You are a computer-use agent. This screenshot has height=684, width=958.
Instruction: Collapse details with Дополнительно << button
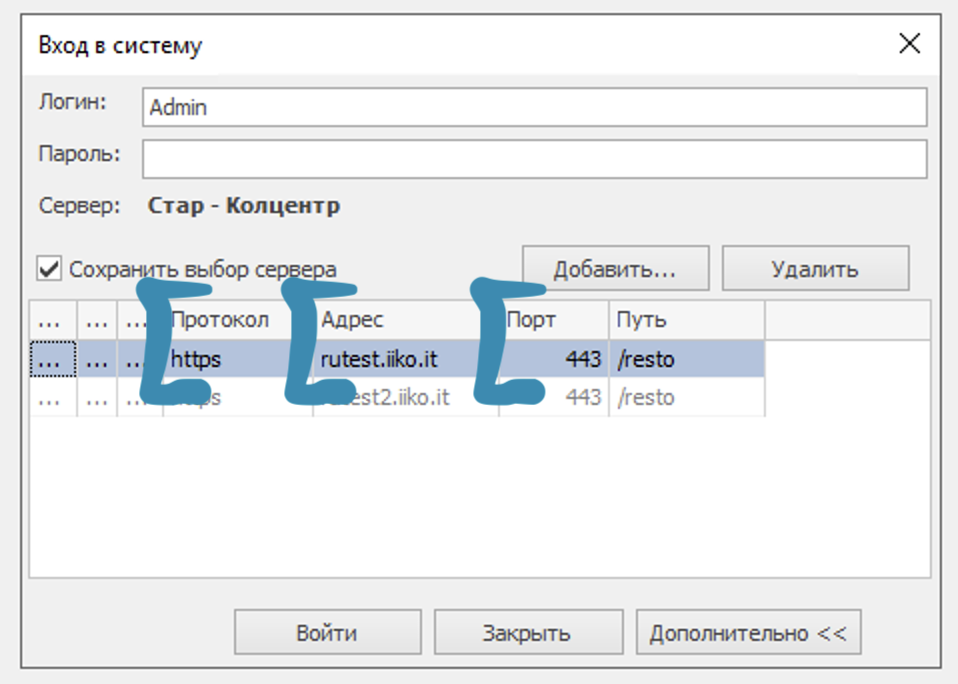(x=747, y=633)
